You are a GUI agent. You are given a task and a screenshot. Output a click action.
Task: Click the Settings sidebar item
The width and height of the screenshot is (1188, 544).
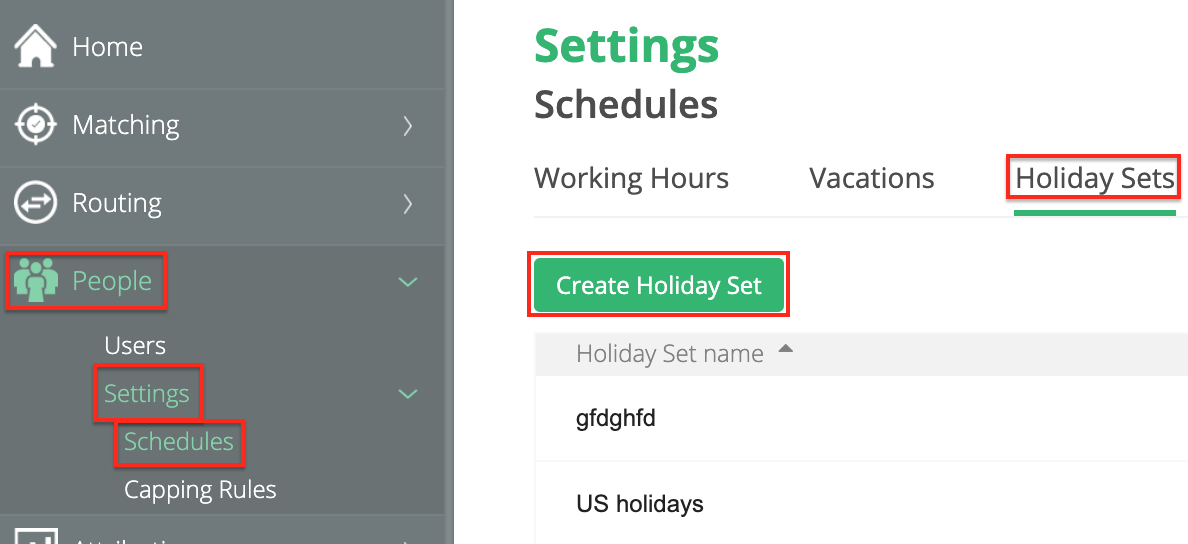(x=147, y=394)
